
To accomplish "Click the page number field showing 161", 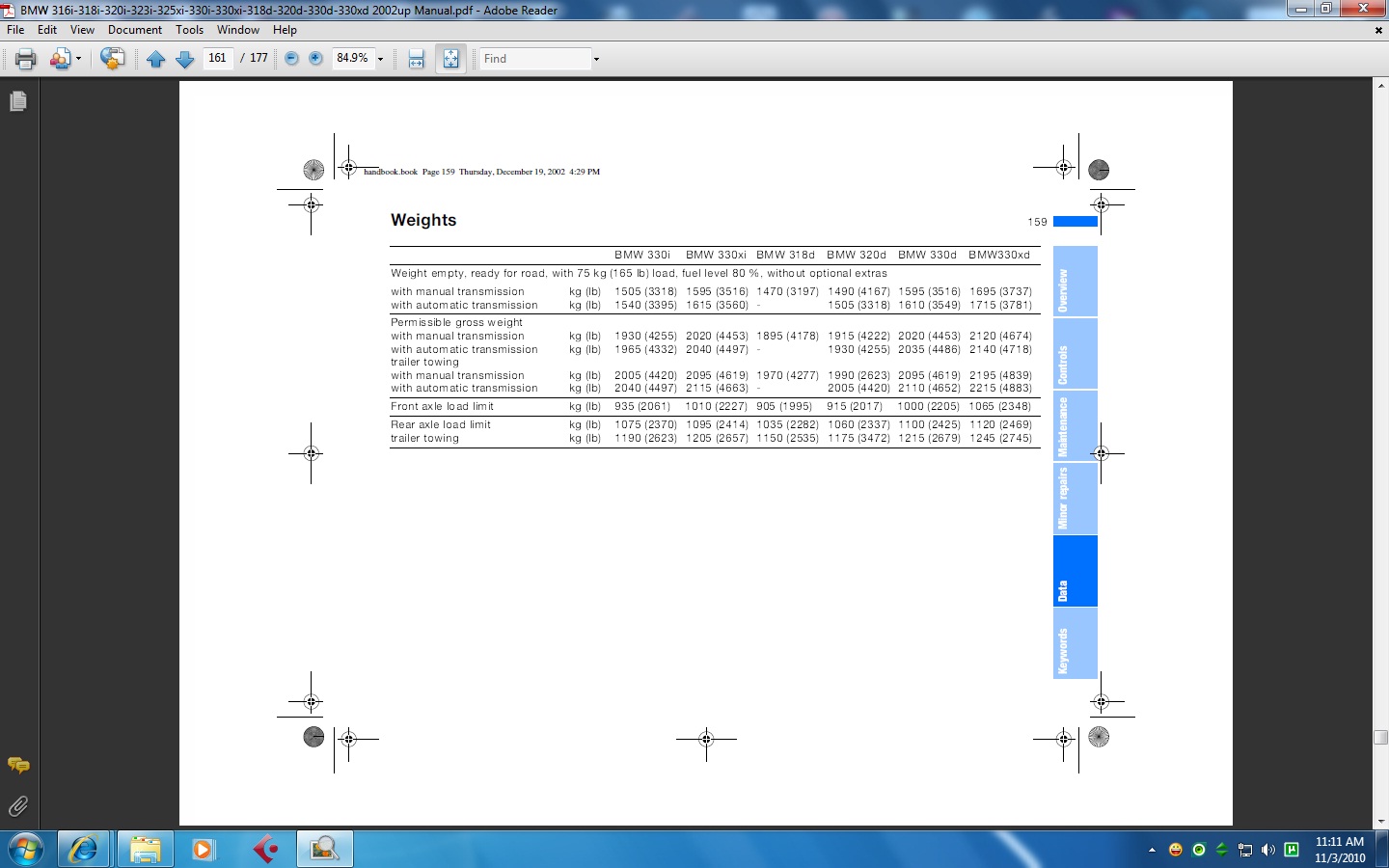I will coord(218,59).
